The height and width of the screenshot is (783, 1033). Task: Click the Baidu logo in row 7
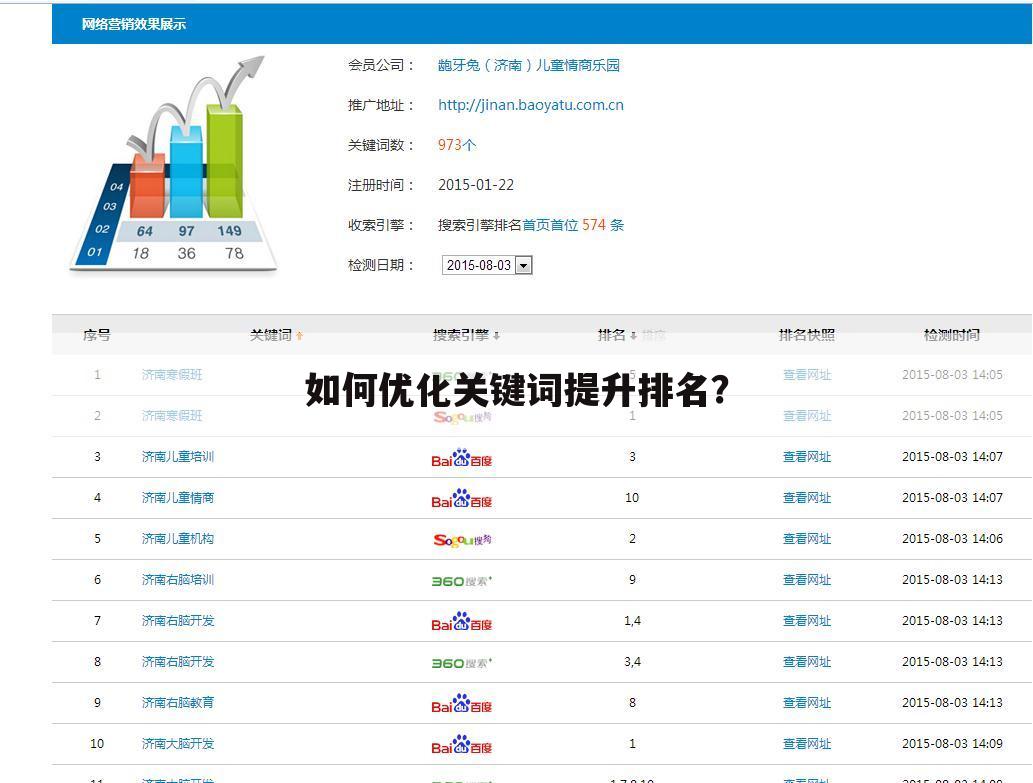coord(462,622)
